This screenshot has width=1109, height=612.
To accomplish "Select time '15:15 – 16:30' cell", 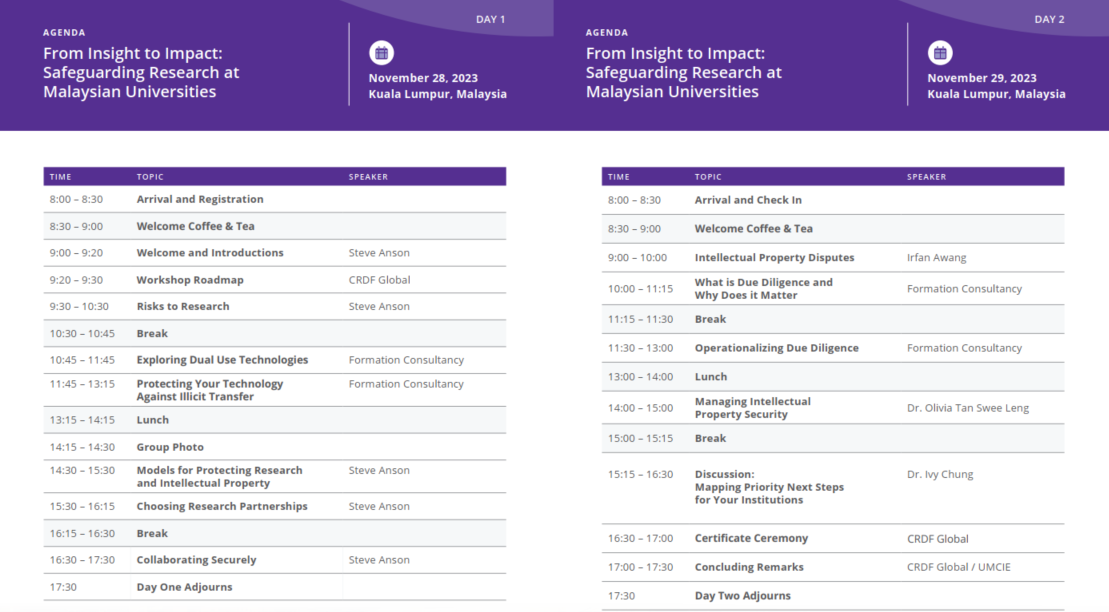I will [640, 474].
